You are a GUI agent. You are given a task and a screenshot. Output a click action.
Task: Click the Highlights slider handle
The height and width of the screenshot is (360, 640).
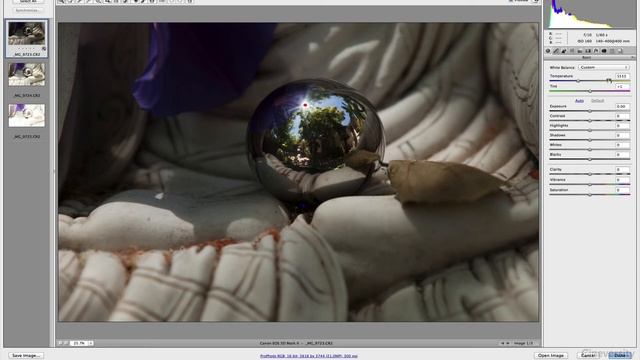click(590, 130)
